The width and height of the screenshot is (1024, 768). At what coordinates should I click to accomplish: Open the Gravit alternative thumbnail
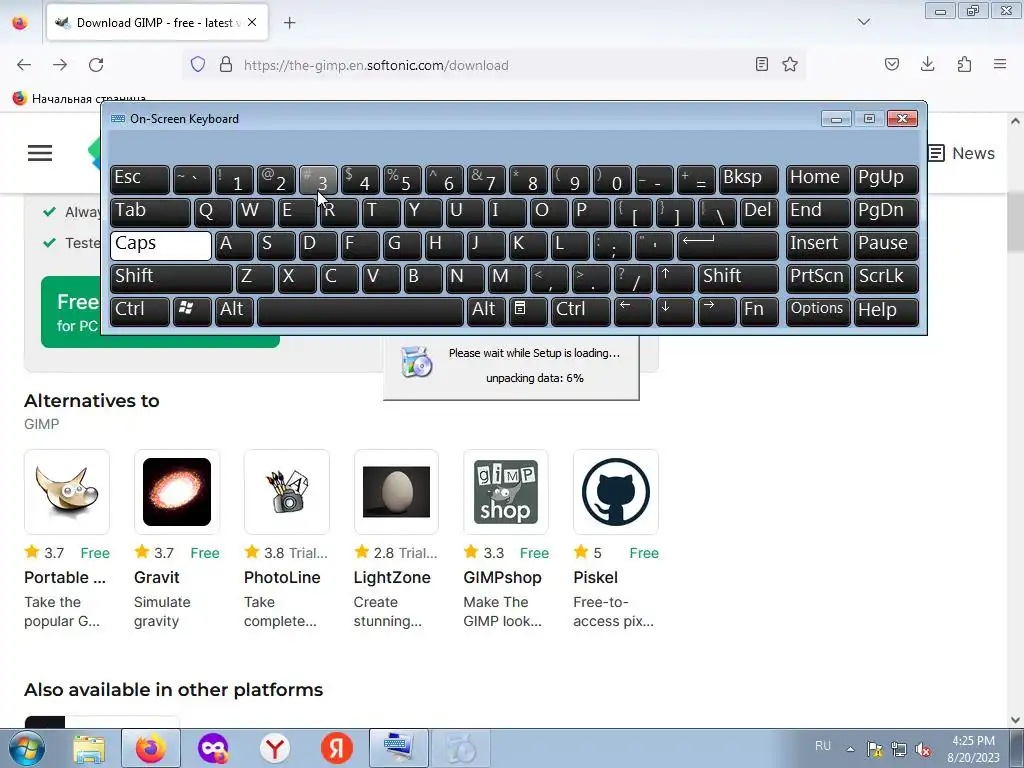pos(176,492)
